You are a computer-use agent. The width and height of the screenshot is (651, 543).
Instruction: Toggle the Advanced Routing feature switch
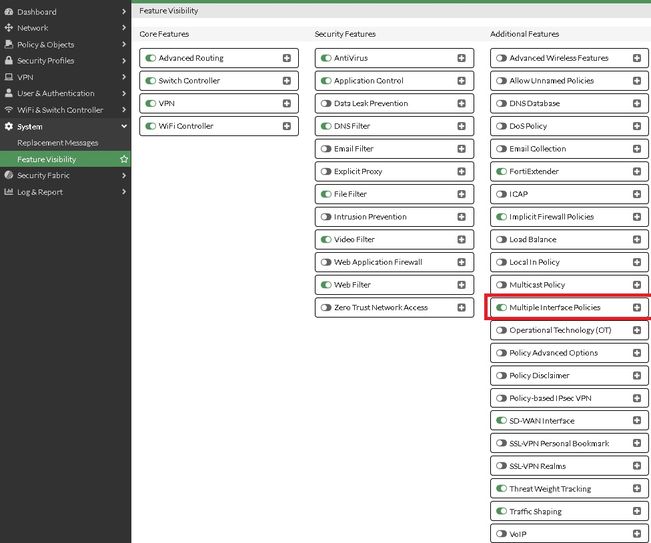tap(150, 58)
